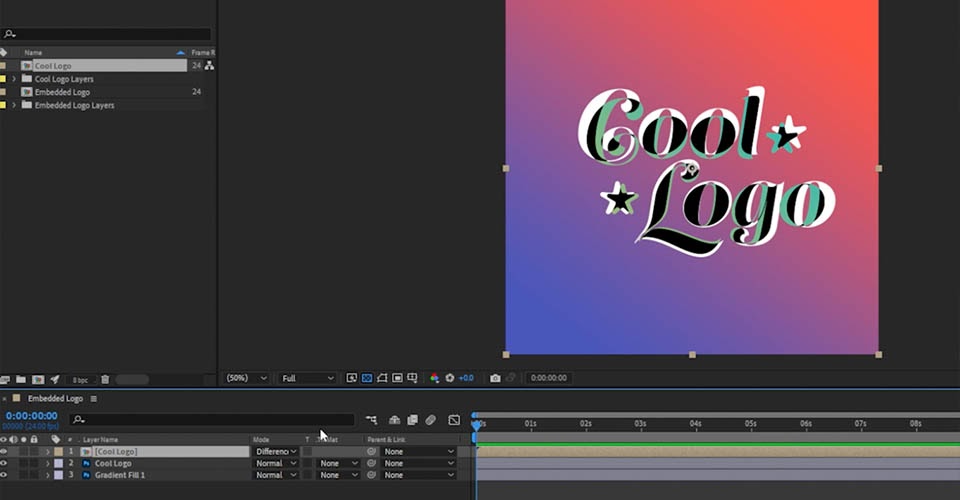This screenshot has width=960, height=500.
Task: Take a snapshot with camera icon
Action: pos(495,378)
